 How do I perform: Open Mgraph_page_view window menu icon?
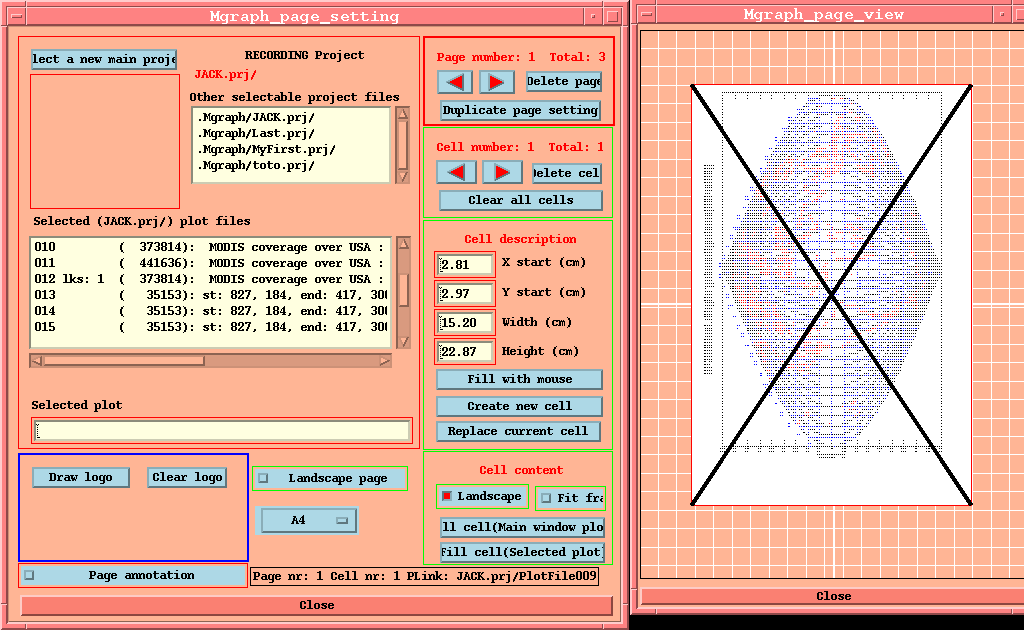click(x=647, y=14)
